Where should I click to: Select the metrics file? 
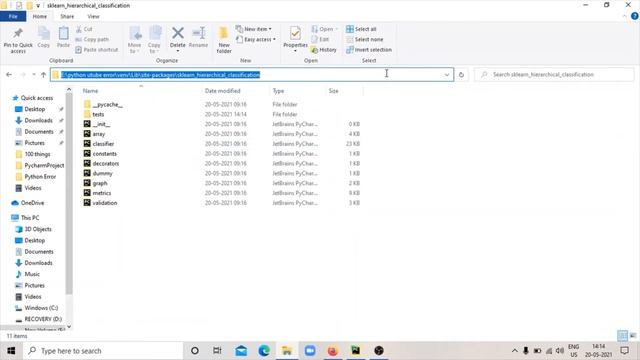click(102, 193)
